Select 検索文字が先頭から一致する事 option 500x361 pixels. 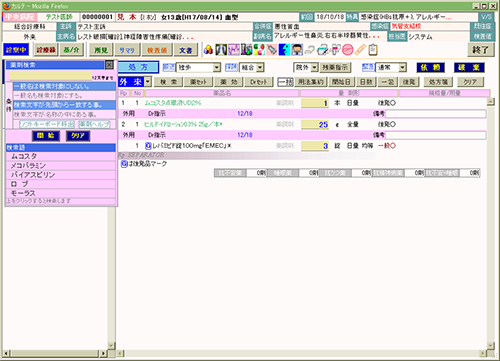(64, 105)
